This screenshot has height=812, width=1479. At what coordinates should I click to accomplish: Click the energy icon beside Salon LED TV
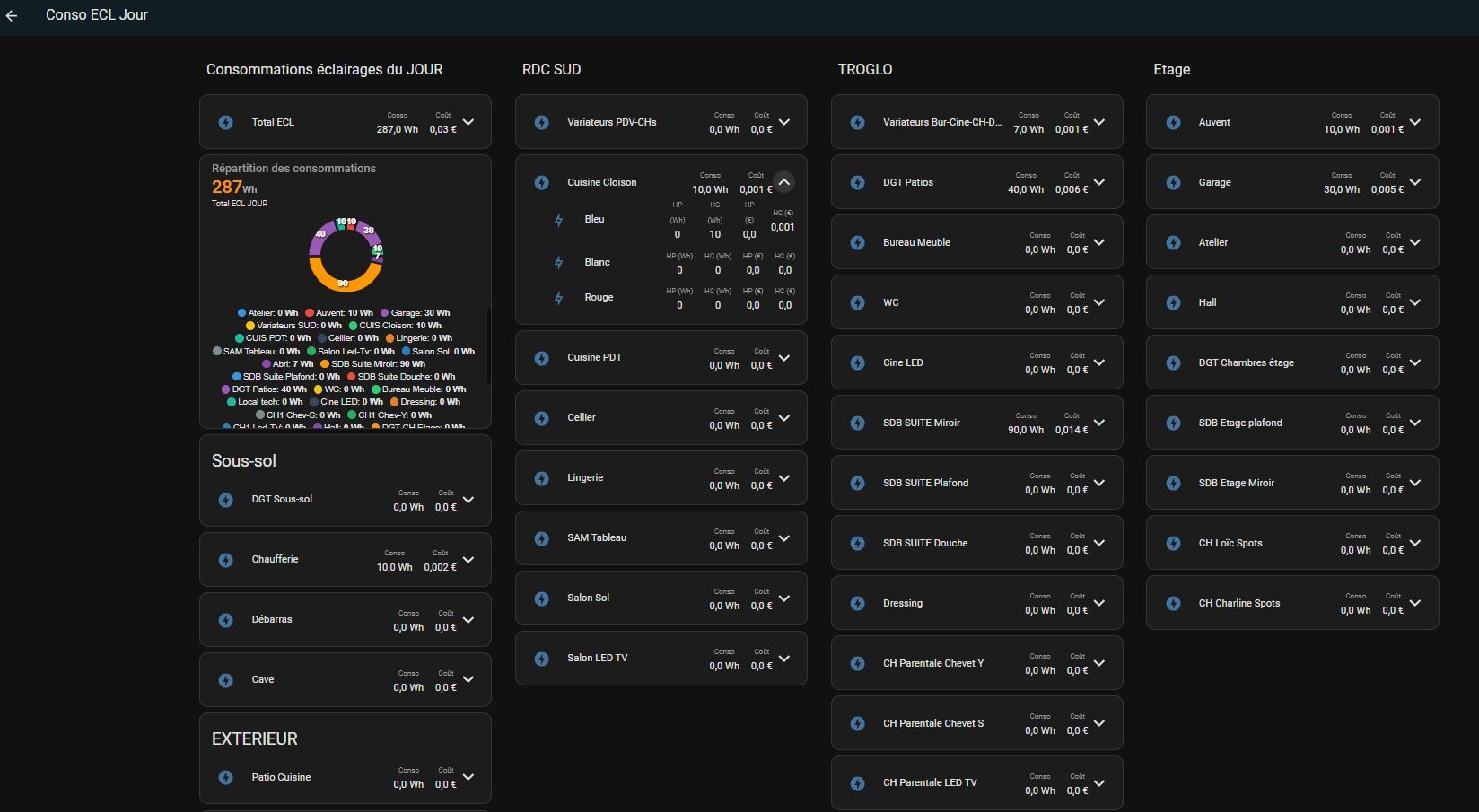pyautogui.click(x=541, y=659)
